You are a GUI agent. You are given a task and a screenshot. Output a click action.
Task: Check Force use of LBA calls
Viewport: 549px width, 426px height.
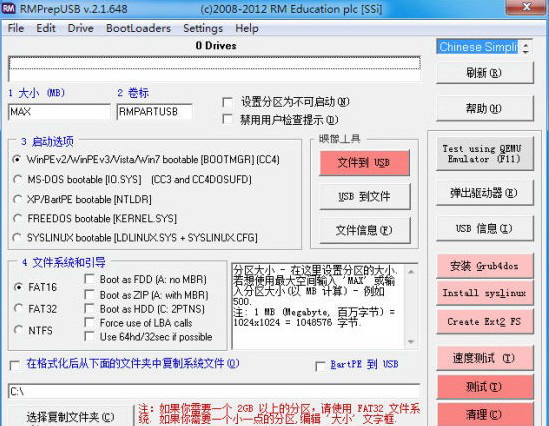coord(90,322)
